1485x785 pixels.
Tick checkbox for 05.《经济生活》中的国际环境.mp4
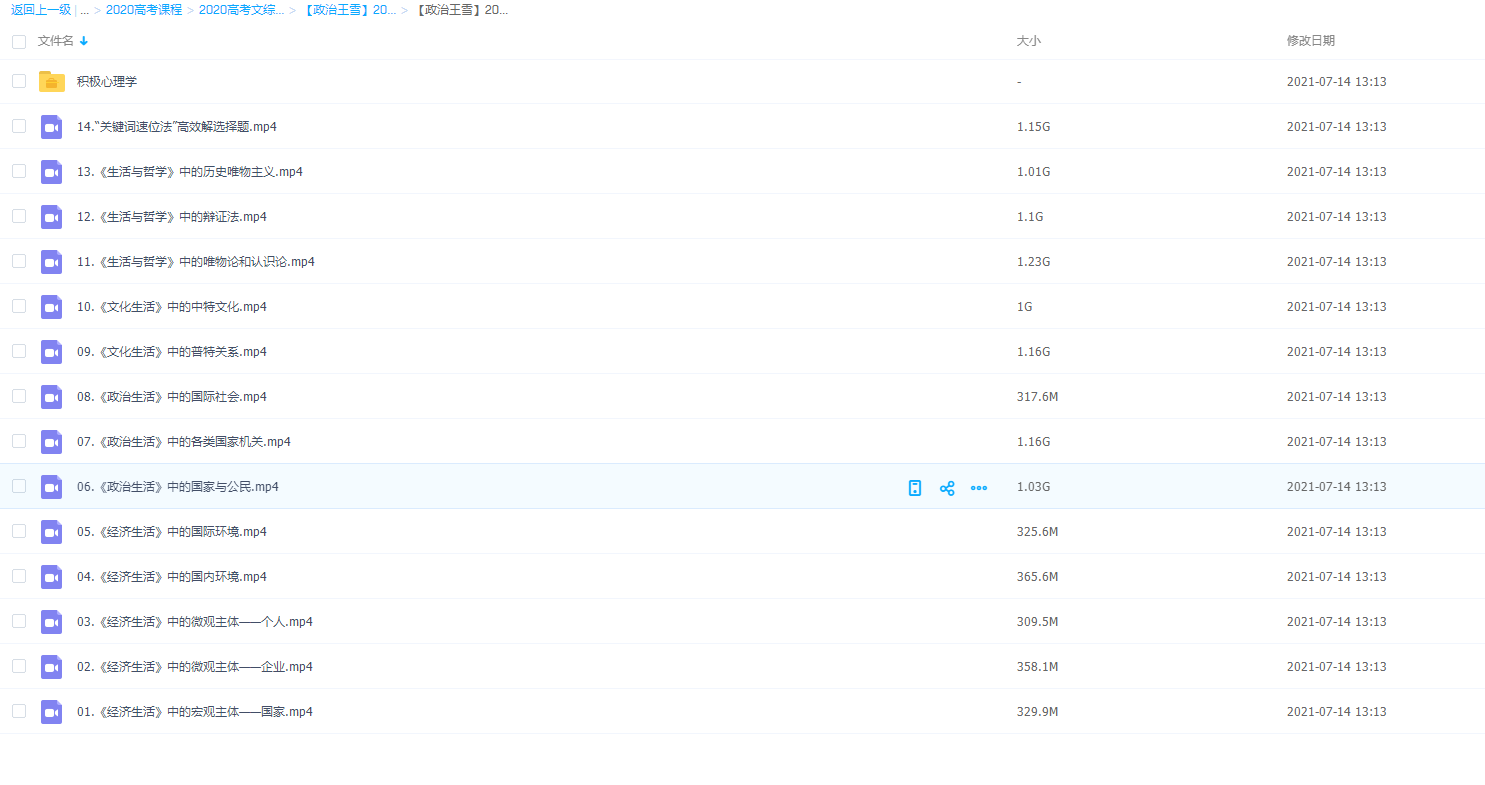19,531
